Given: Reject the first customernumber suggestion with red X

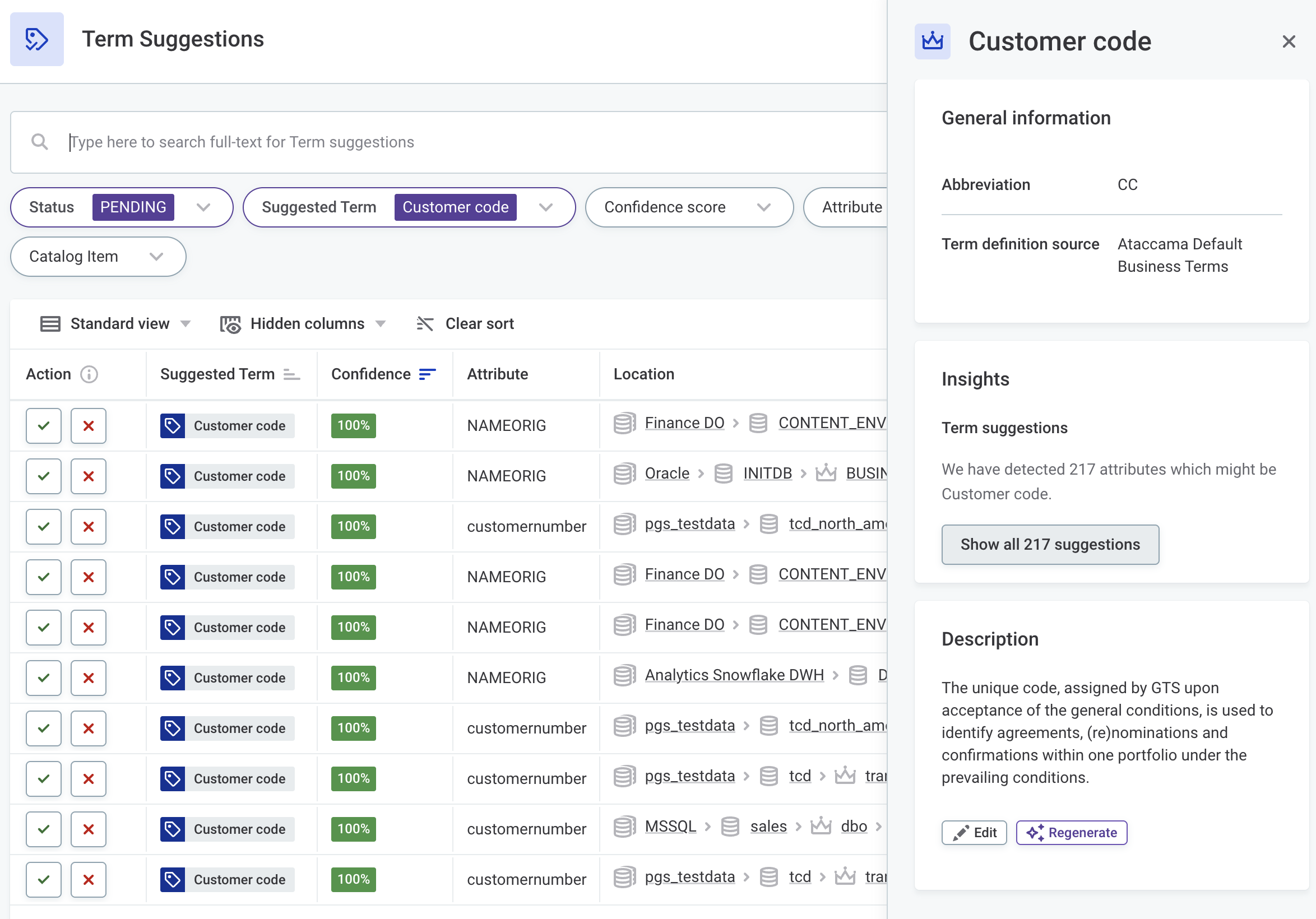Looking at the screenshot, I should click(x=88, y=527).
